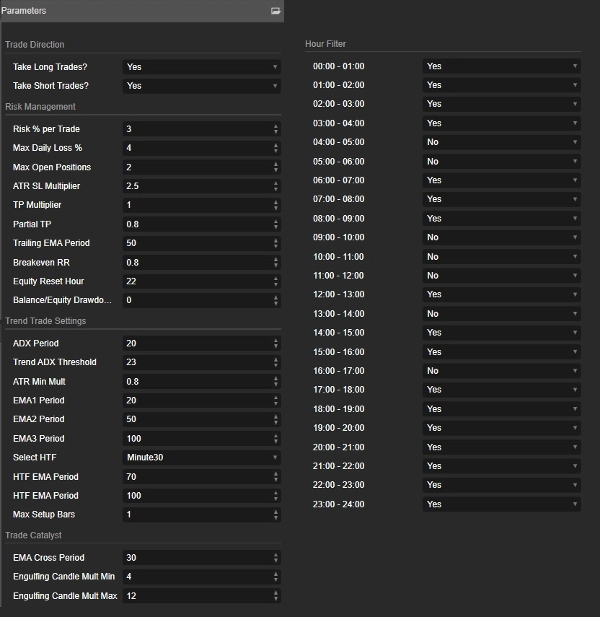Open the Take Long Trades dropdown
The width and height of the screenshot is (600, 617).
coord(201,67)
